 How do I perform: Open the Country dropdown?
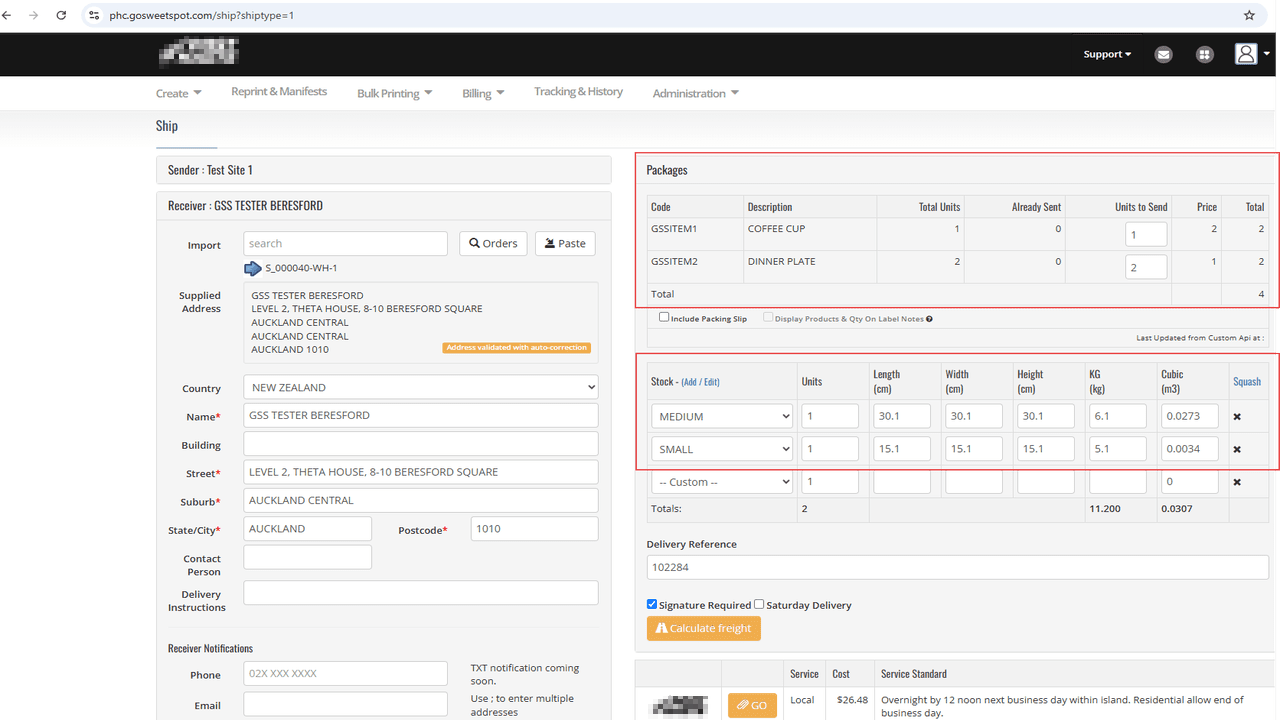pos(421,387)
